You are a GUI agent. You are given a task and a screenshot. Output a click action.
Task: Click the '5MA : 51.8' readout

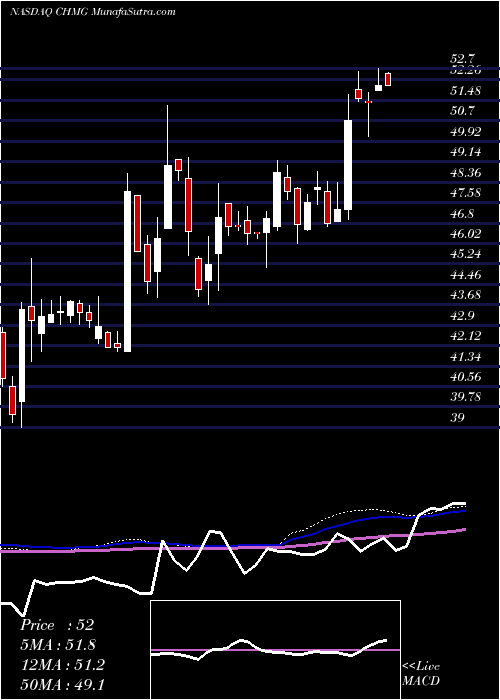tap(58, 645)
